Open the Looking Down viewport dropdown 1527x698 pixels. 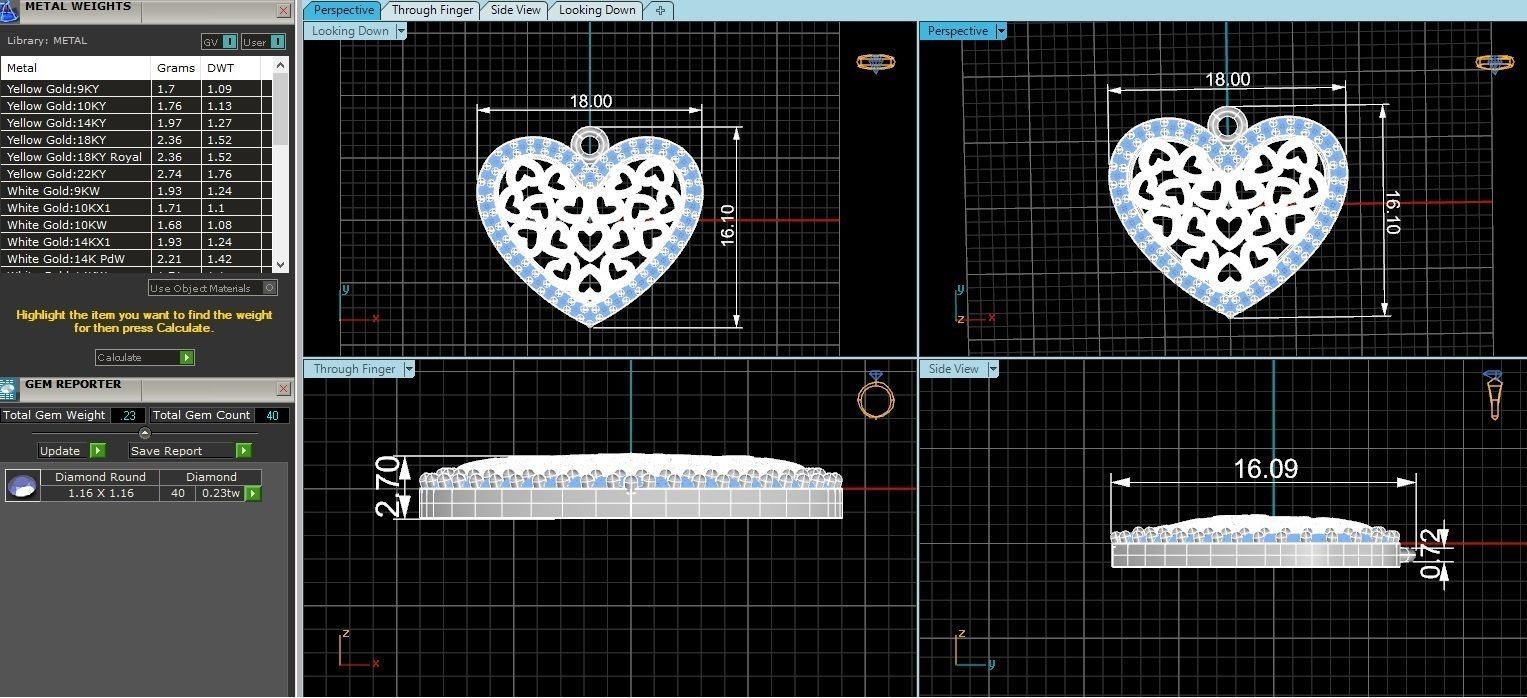click(x=401, y=31)
